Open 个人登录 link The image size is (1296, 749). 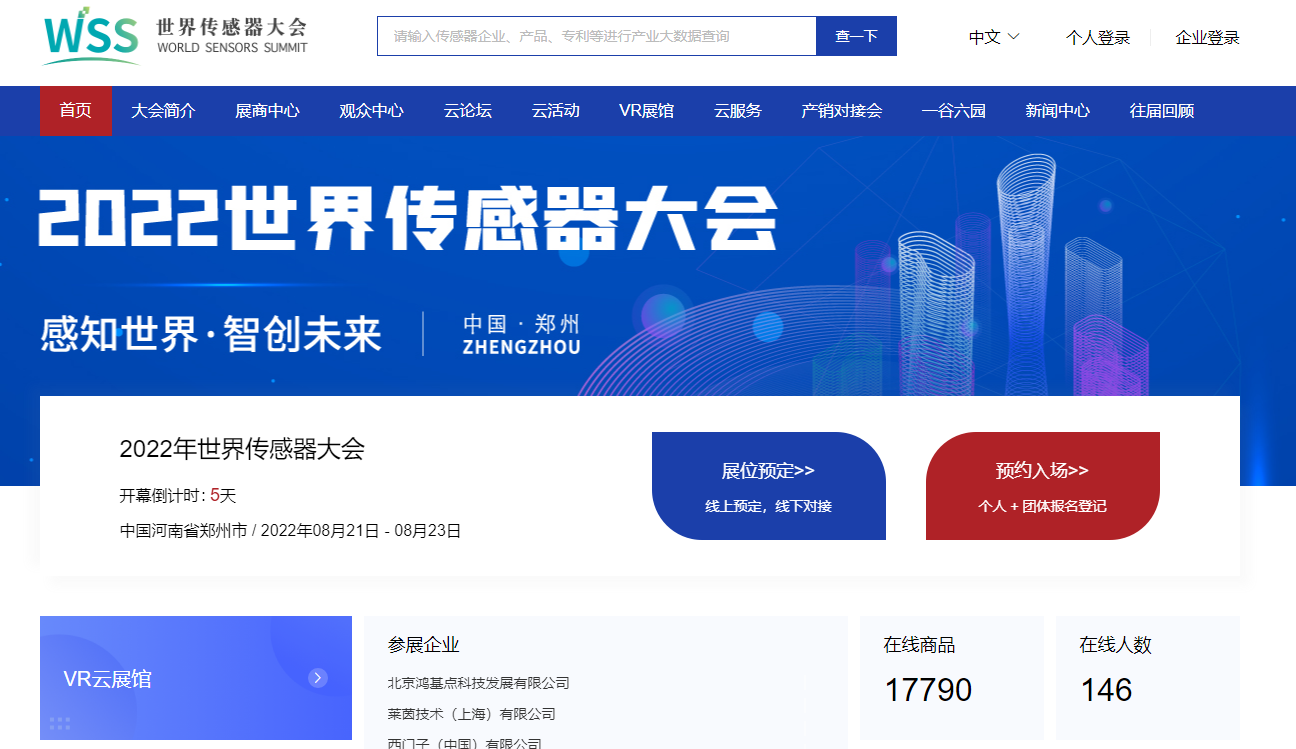tap(1098, 38)
